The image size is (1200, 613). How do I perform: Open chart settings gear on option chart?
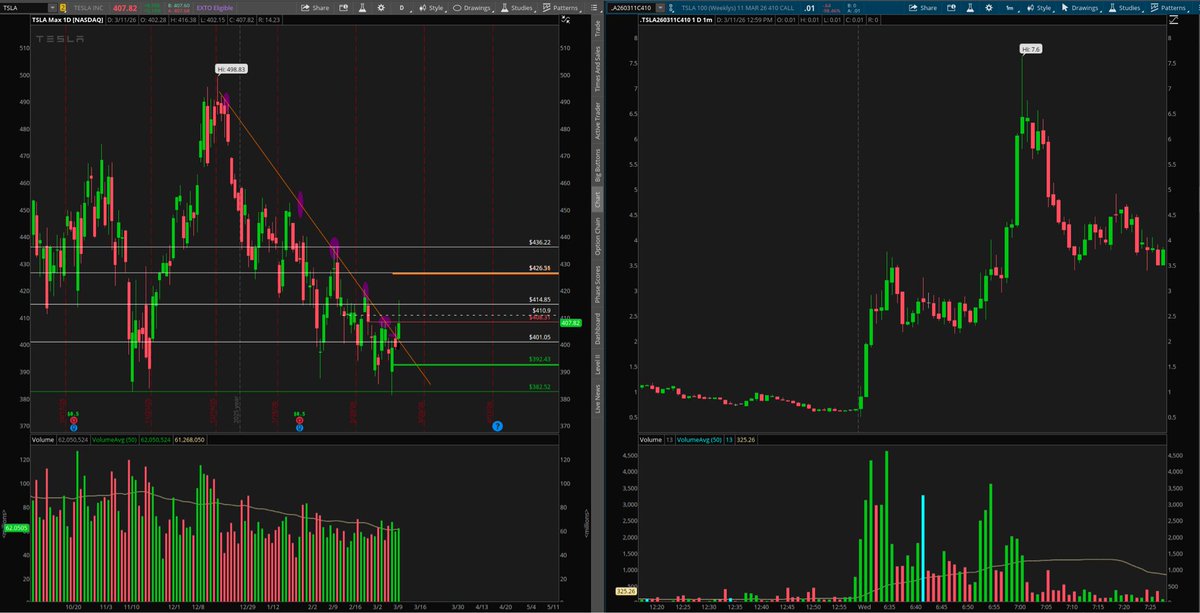(989, 8)
